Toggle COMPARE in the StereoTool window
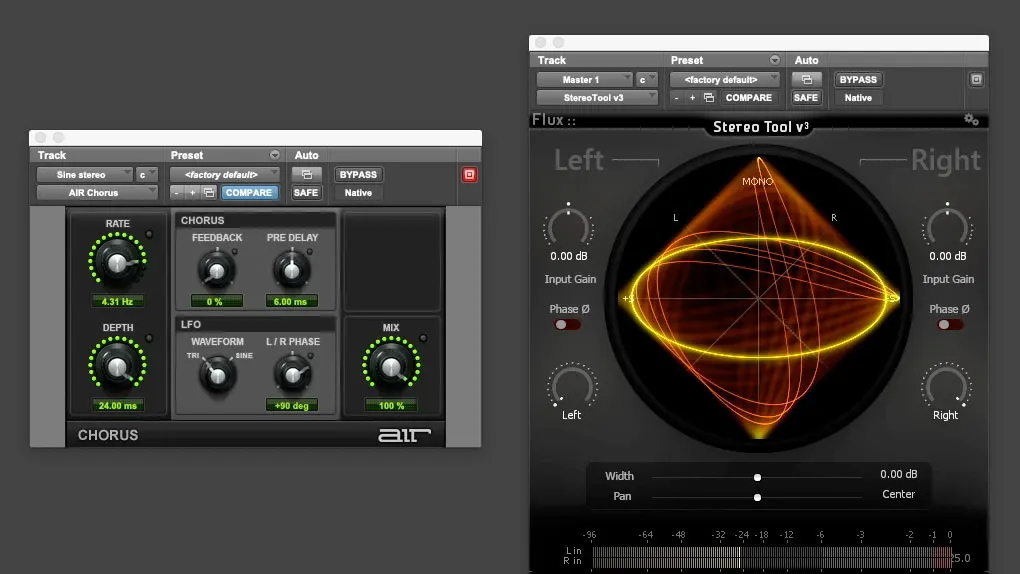Image resolution: width=1020 pixels, height=574 pixels. coord(749,98)
